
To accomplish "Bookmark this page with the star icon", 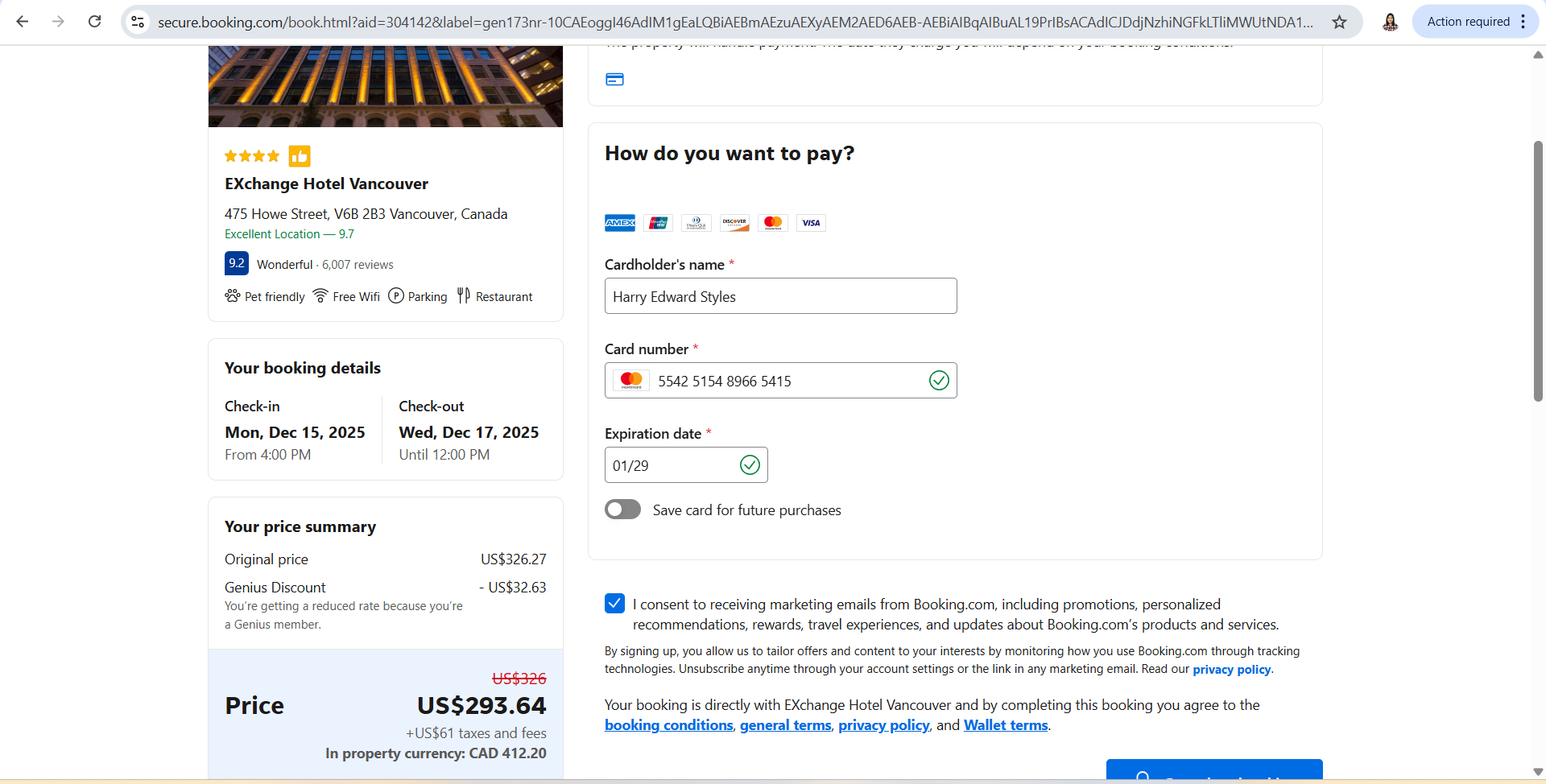I will pyautogui.click(x=1340, y=22).
